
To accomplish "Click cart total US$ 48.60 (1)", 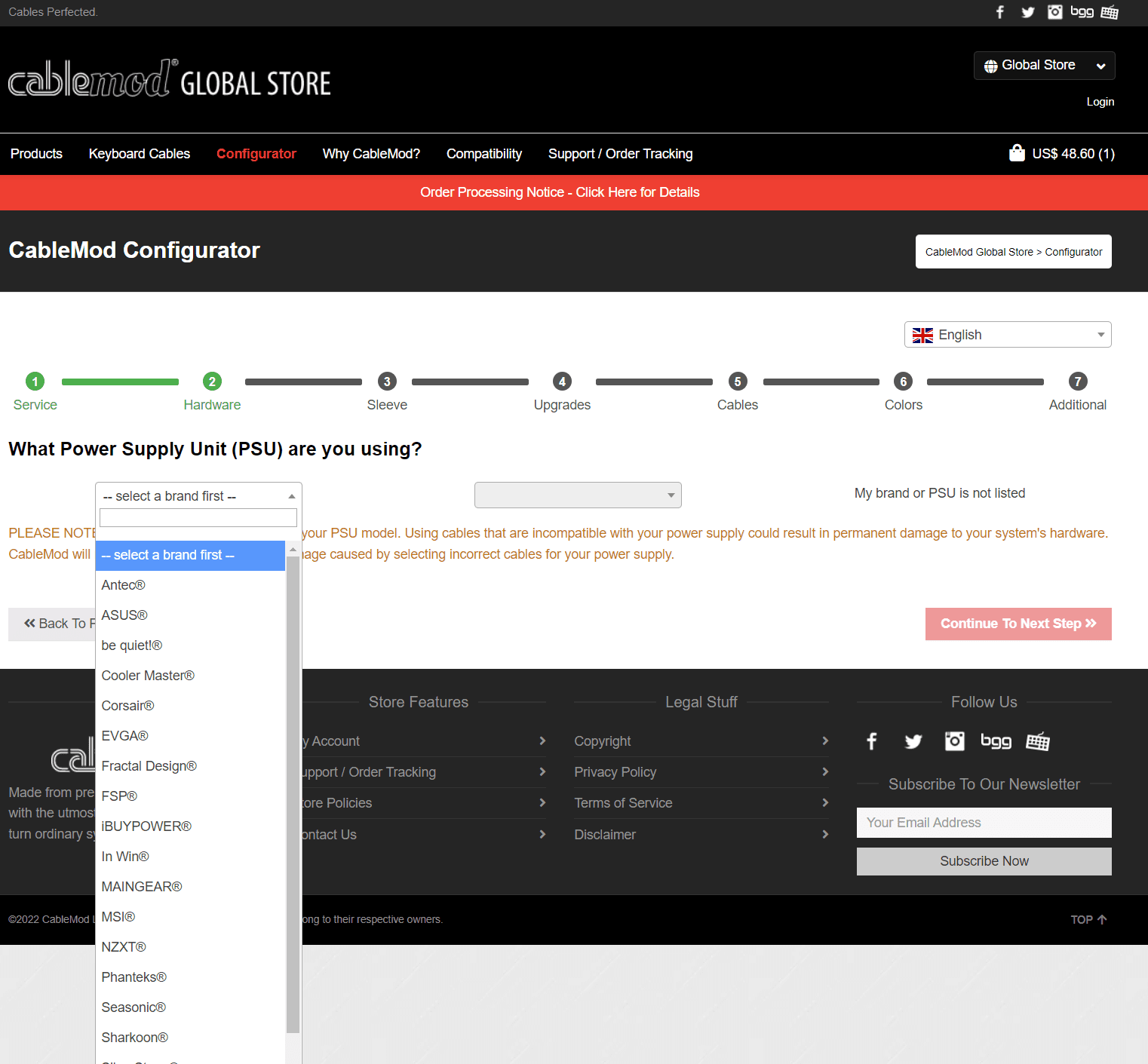I will (x=1073, y=154).
